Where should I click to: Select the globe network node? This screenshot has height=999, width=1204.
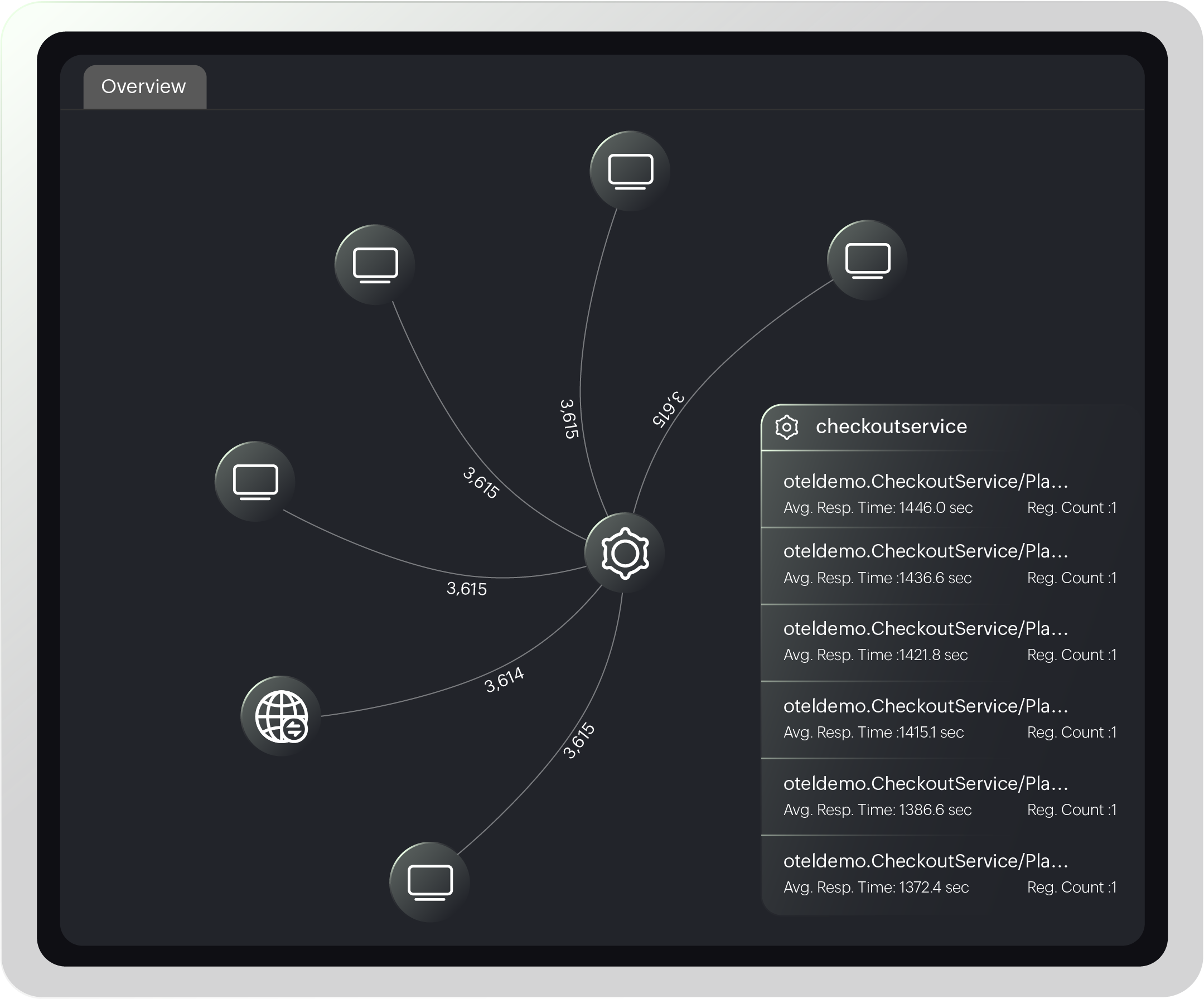[x=281, y=716]
